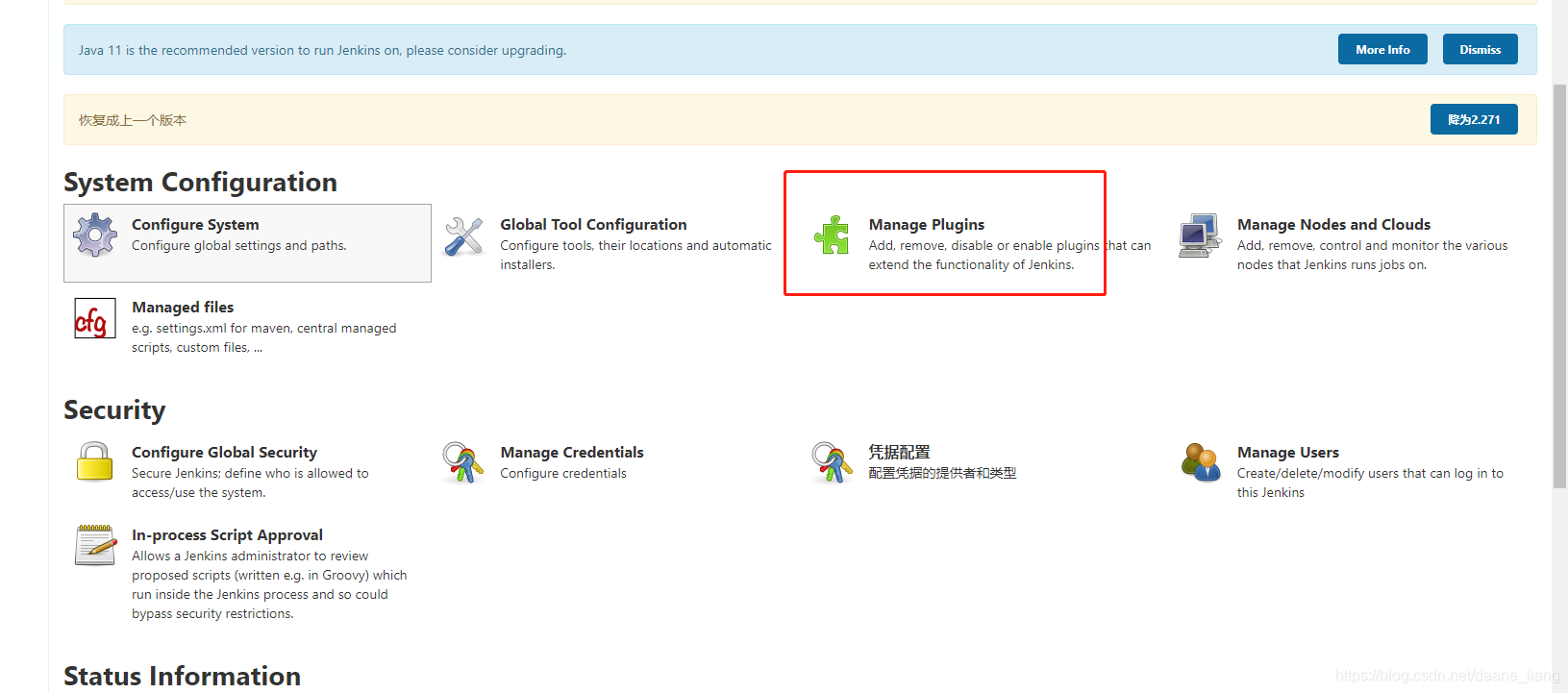Click the green puzzle Manage Plugins icon
Screen dimensions: 1568x693
(832, 235)
